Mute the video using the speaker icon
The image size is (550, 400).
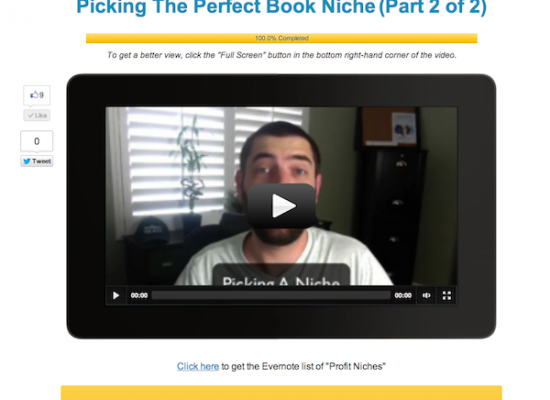[426, 295]
